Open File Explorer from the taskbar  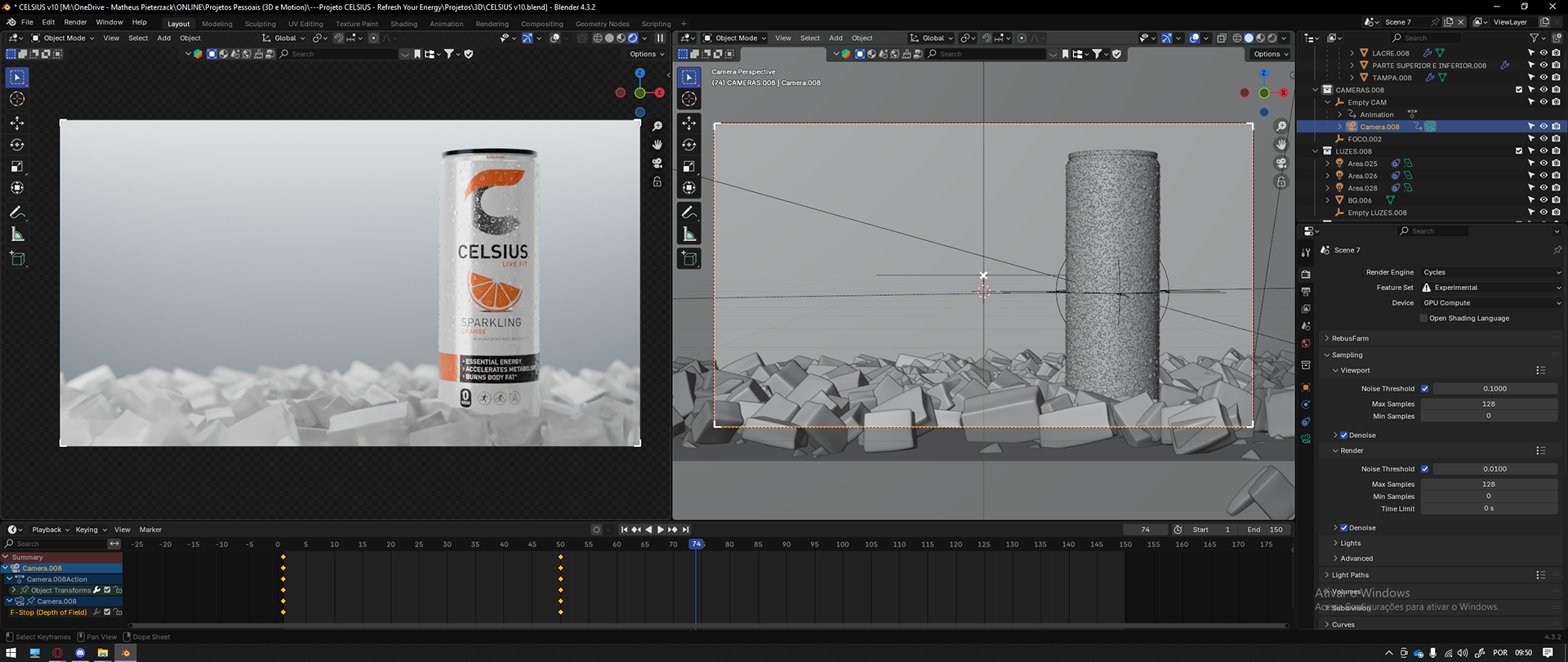click(x=103, y=653)
